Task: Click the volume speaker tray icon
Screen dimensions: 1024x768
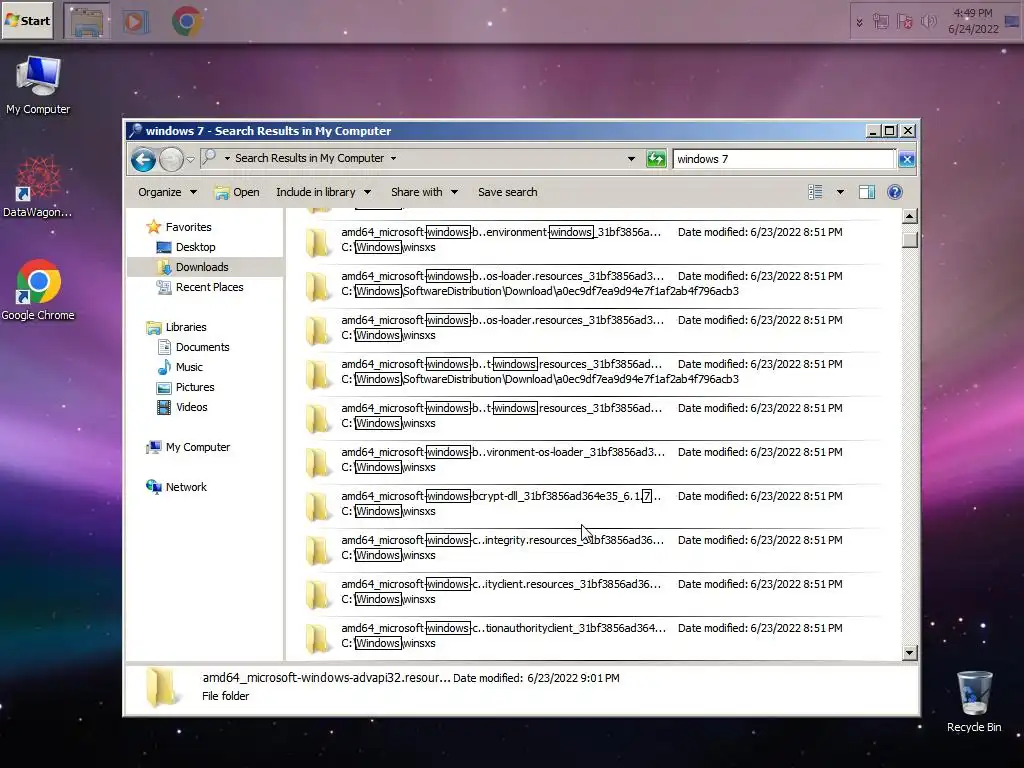Action: point(928,22)
